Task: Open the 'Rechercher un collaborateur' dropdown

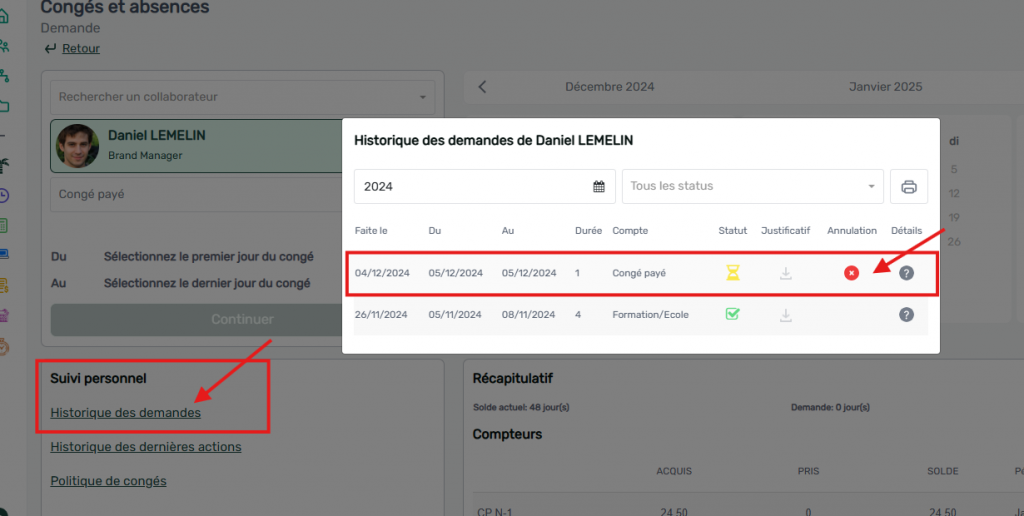Action: tap(242, 97)
